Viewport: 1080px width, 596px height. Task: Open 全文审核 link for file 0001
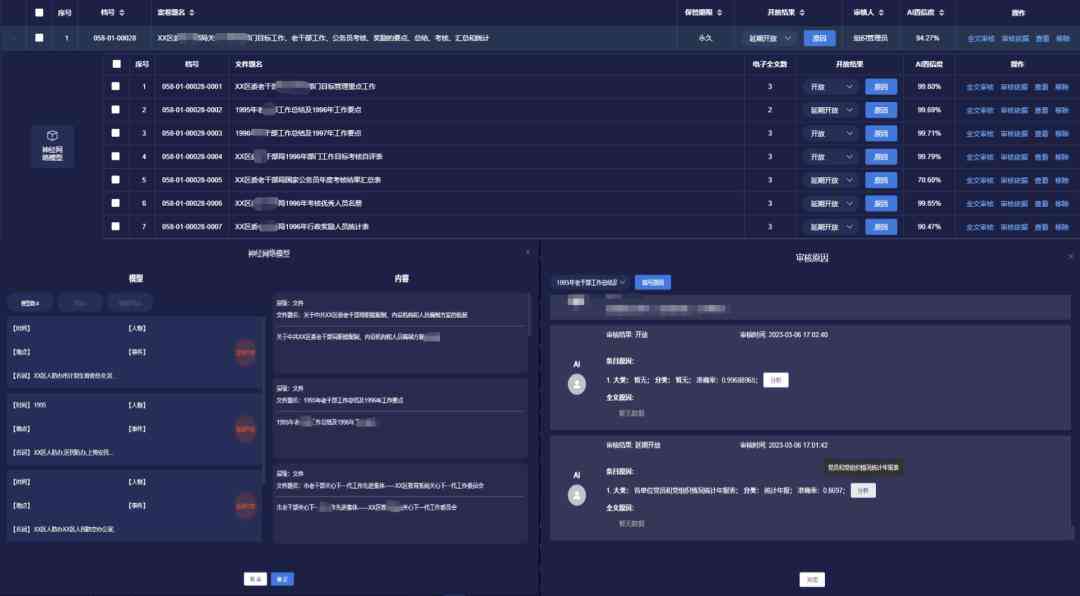coord(979,88)
